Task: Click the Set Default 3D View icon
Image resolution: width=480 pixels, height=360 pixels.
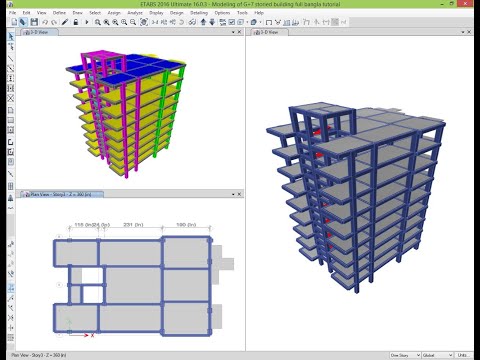Action: (155, 22)
